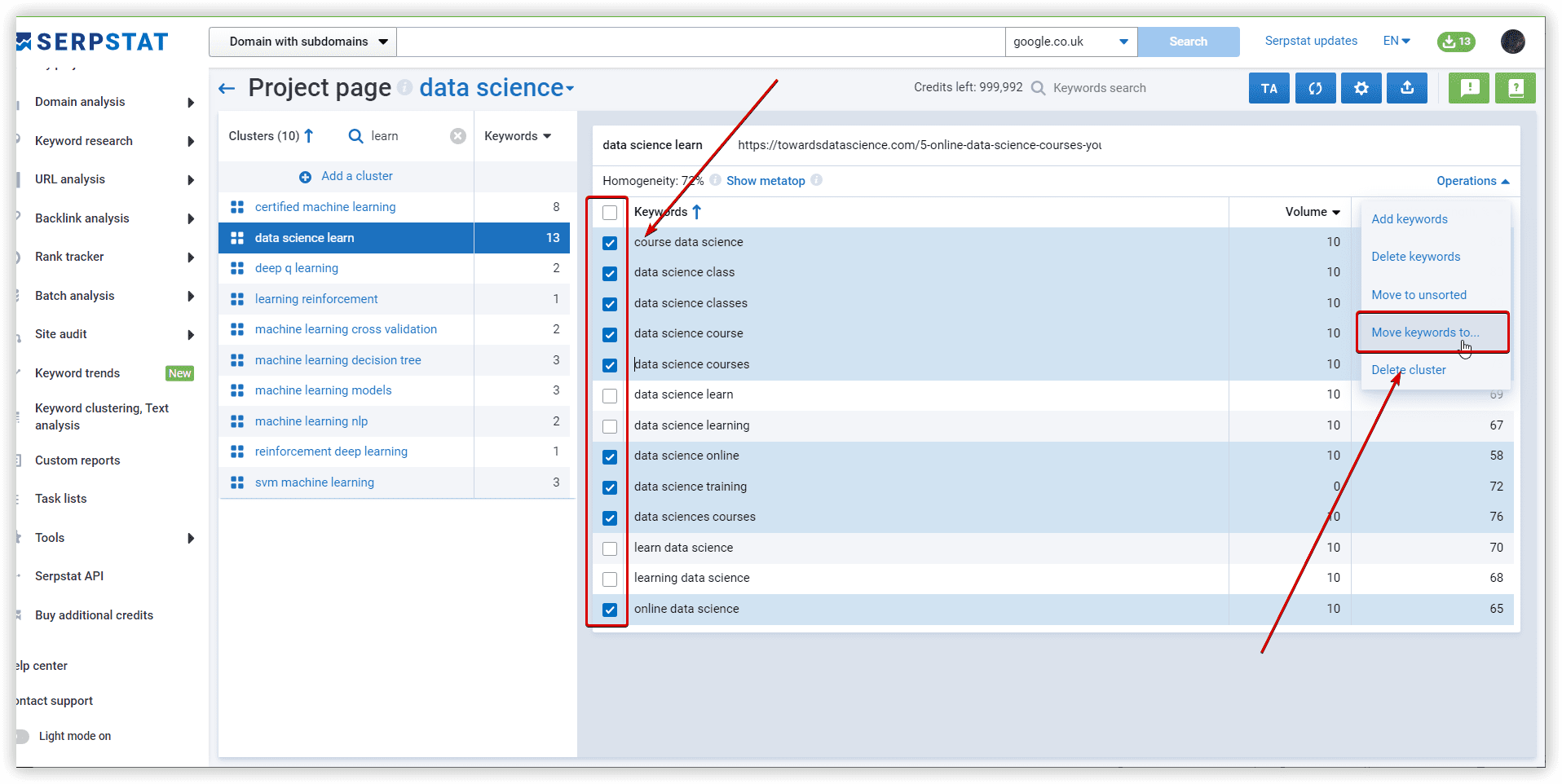
Task: Click the Keywords search input field
Action: point(1099,88)
